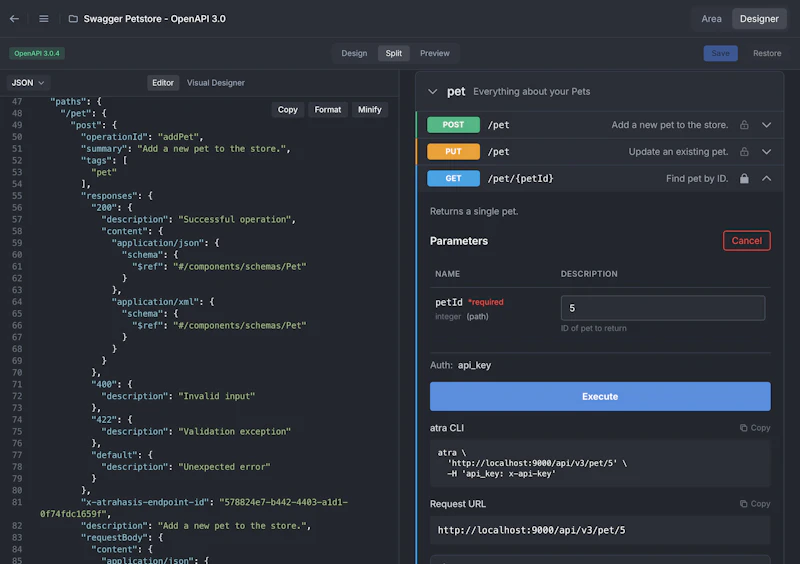This screenshot has width=800, height=564.
Task: Click the "422" response code line
Action: [x=111, y=420]
